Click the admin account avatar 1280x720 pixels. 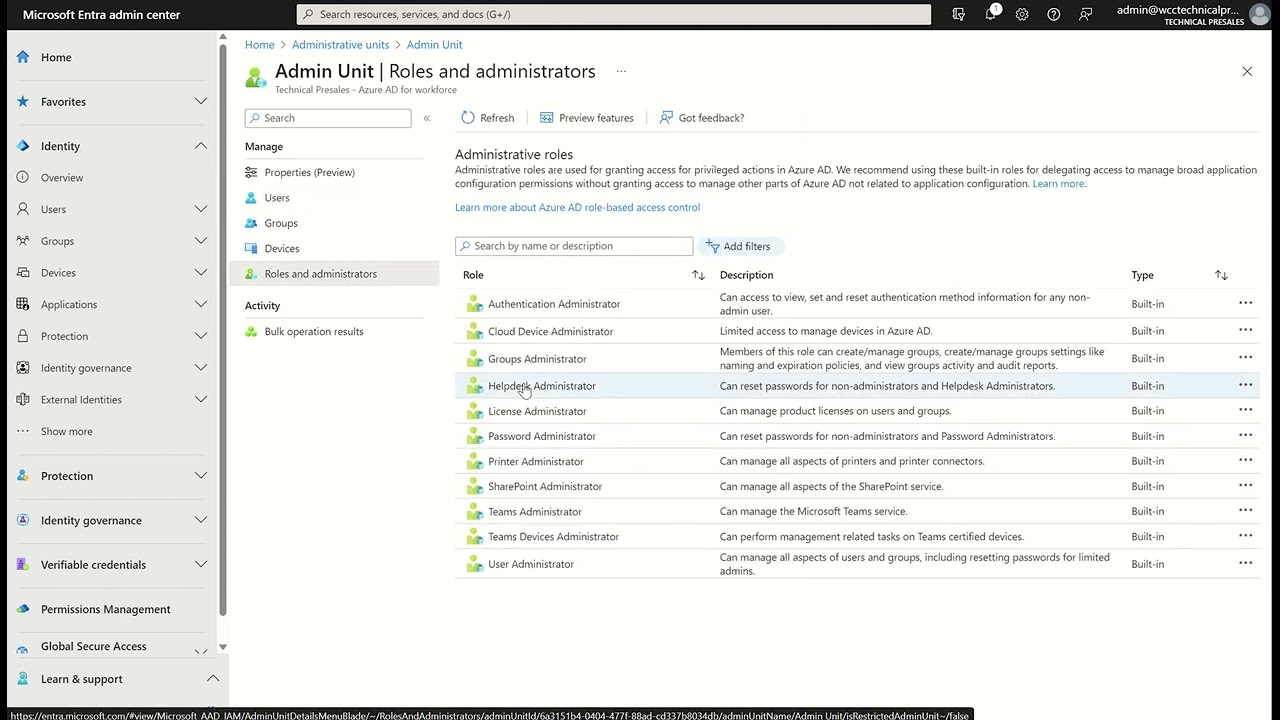[1259, 14]
